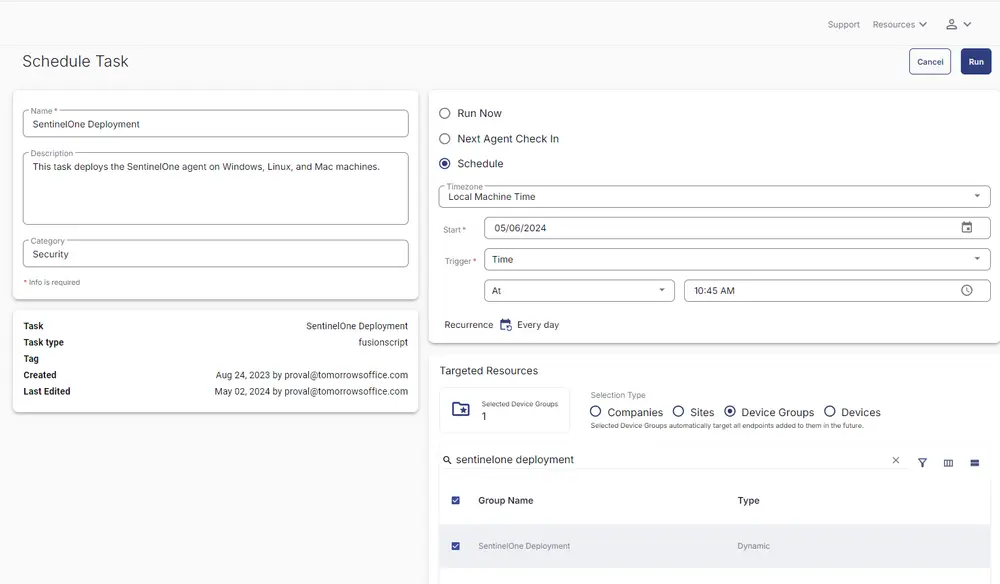Click the Run button
The width and height of the screenshot is (1000, 584).
(976, 62)
